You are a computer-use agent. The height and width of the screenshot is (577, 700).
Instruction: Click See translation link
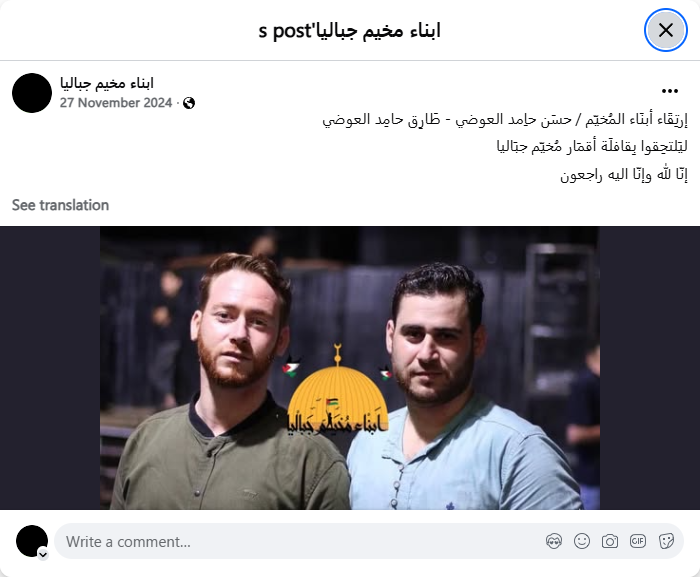pos(60,205)
